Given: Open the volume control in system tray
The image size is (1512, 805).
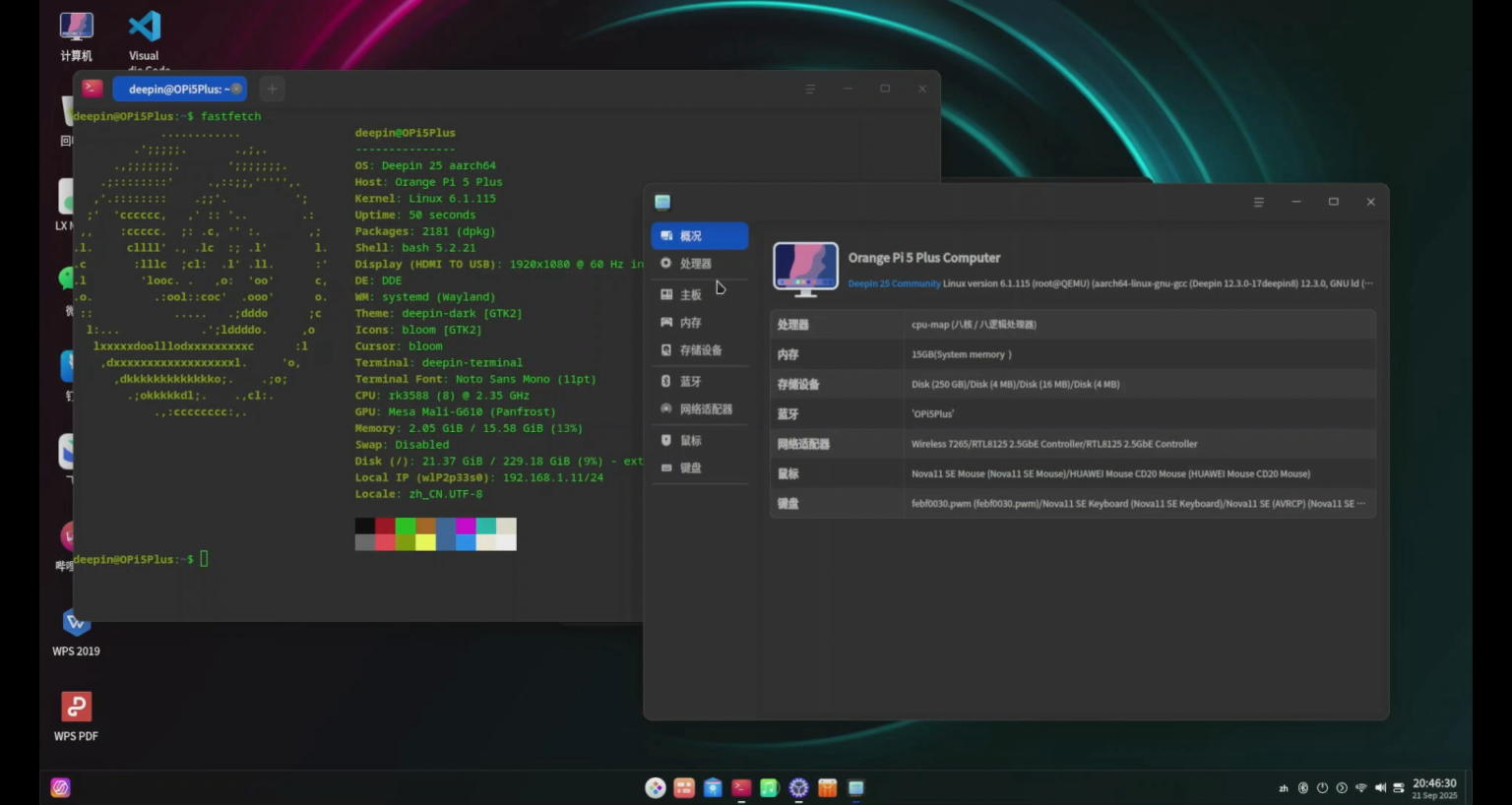Looking at the screenshot, I should coord(1380,788).
